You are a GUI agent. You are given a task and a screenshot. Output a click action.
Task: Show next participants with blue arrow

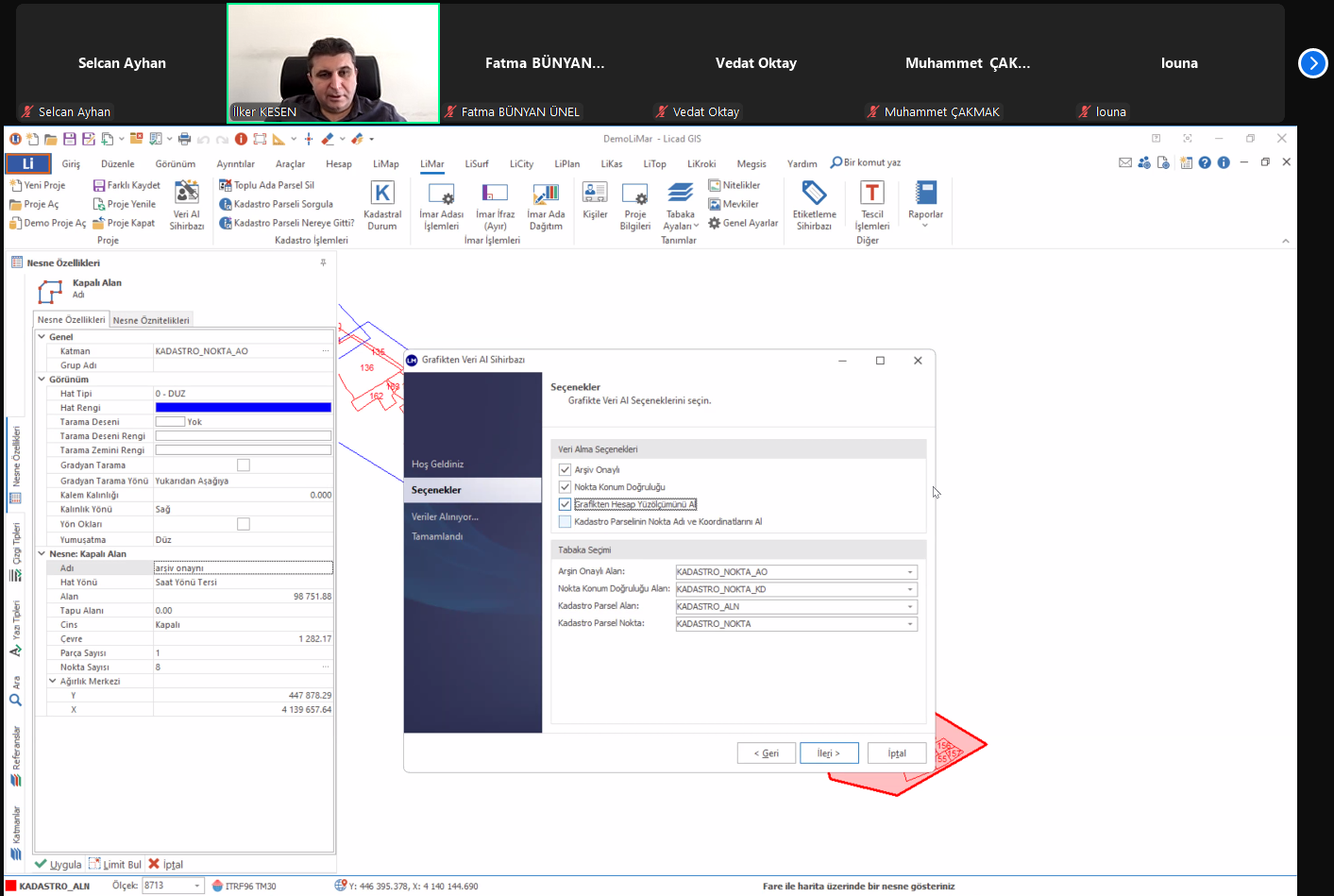pyautogui.click(x=1312, y=63)
